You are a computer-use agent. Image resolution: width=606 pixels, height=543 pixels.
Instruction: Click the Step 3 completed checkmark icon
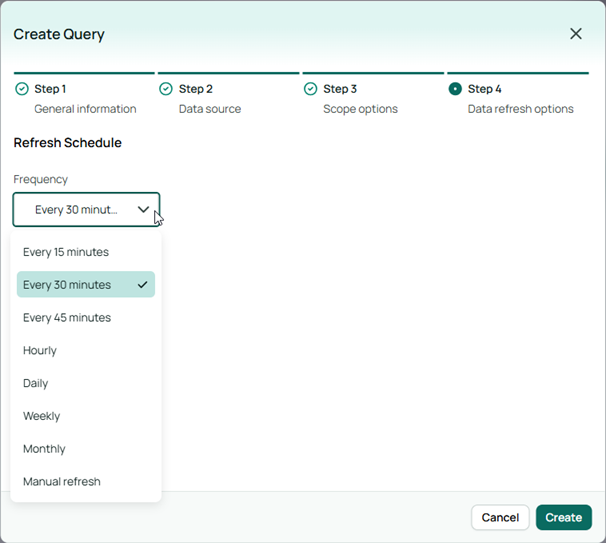tap(310, 89)
